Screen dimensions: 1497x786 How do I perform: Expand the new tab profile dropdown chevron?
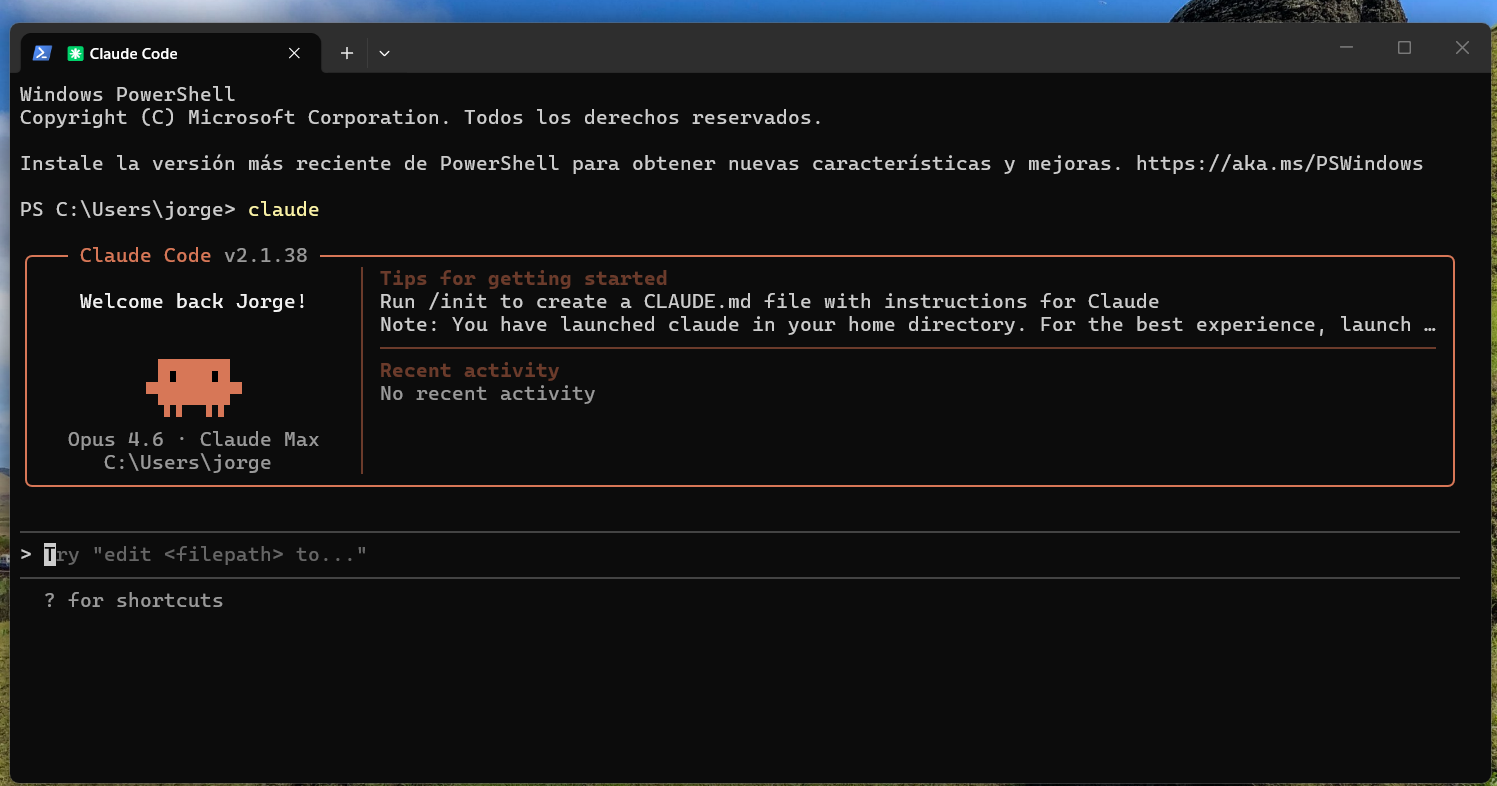pos(384,53)
